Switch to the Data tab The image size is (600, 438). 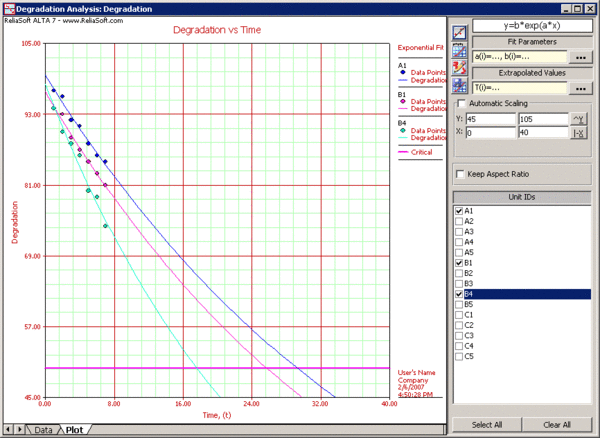click(44, 430)
